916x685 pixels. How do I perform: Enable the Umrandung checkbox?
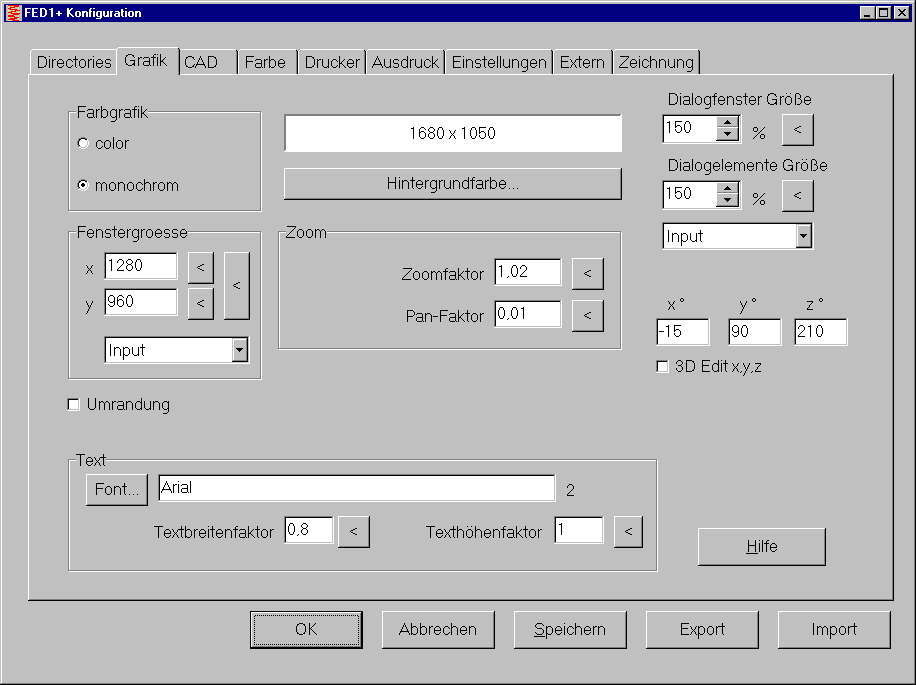point(73,405)
